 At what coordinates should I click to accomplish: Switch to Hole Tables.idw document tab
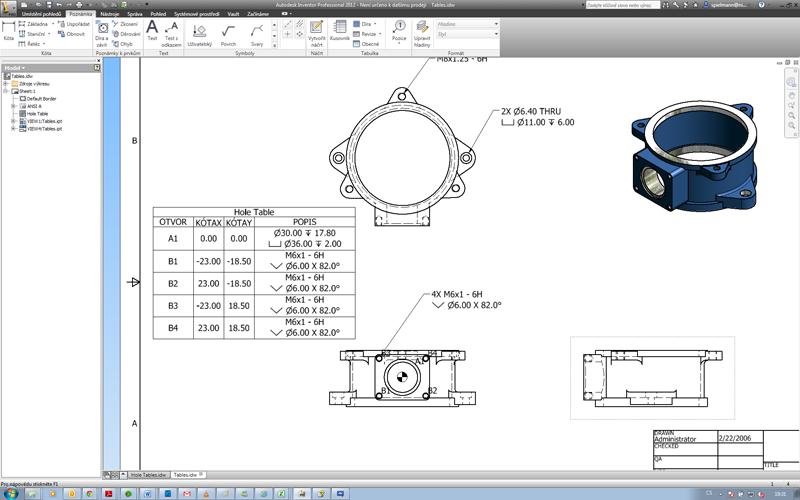click(x=148, y=475)
